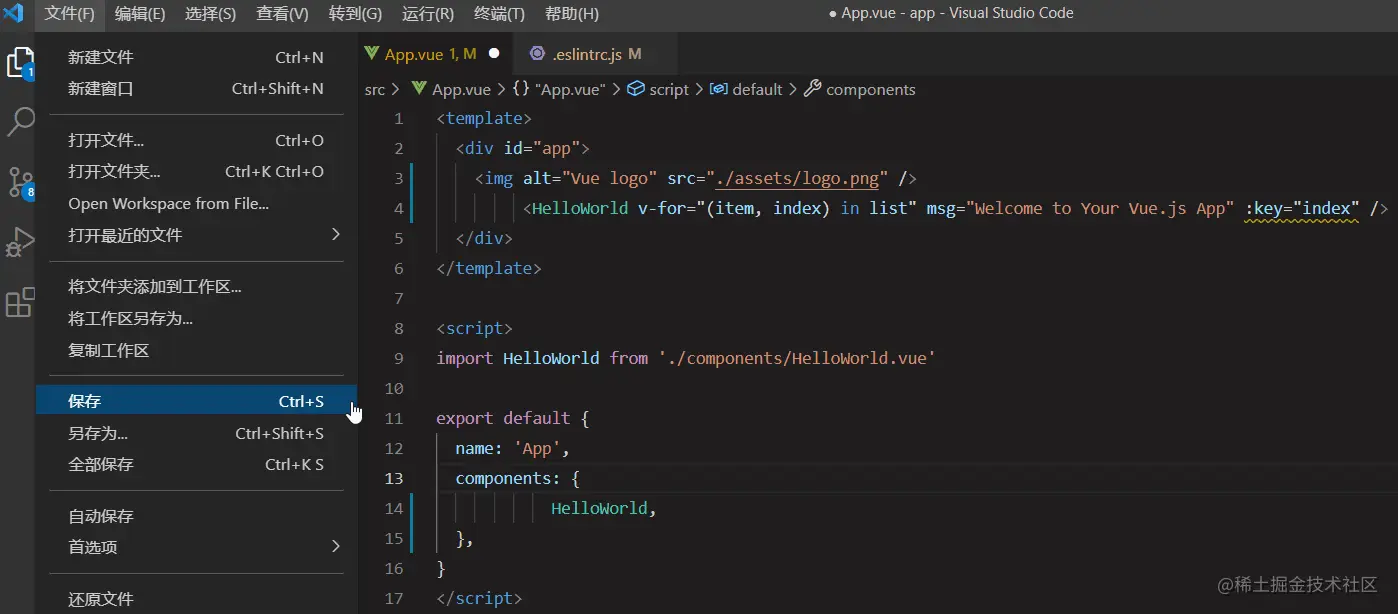Click the script cube breadcrumb icon

point(635,88)
